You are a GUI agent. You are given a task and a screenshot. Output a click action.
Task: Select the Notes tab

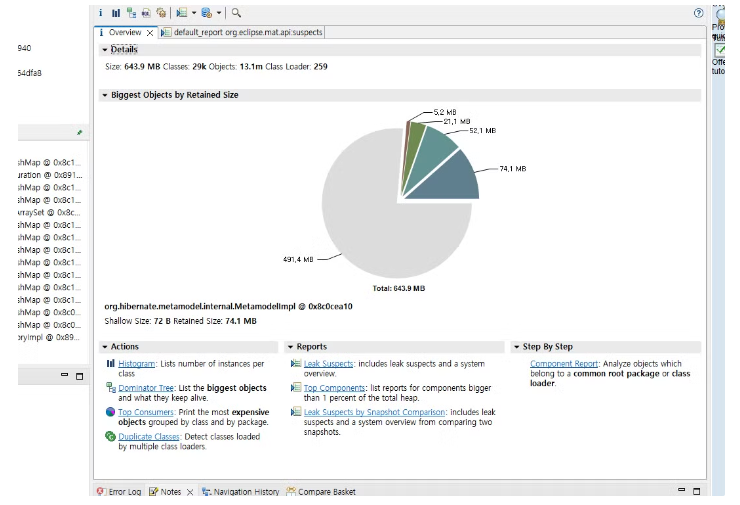(170, 492)
